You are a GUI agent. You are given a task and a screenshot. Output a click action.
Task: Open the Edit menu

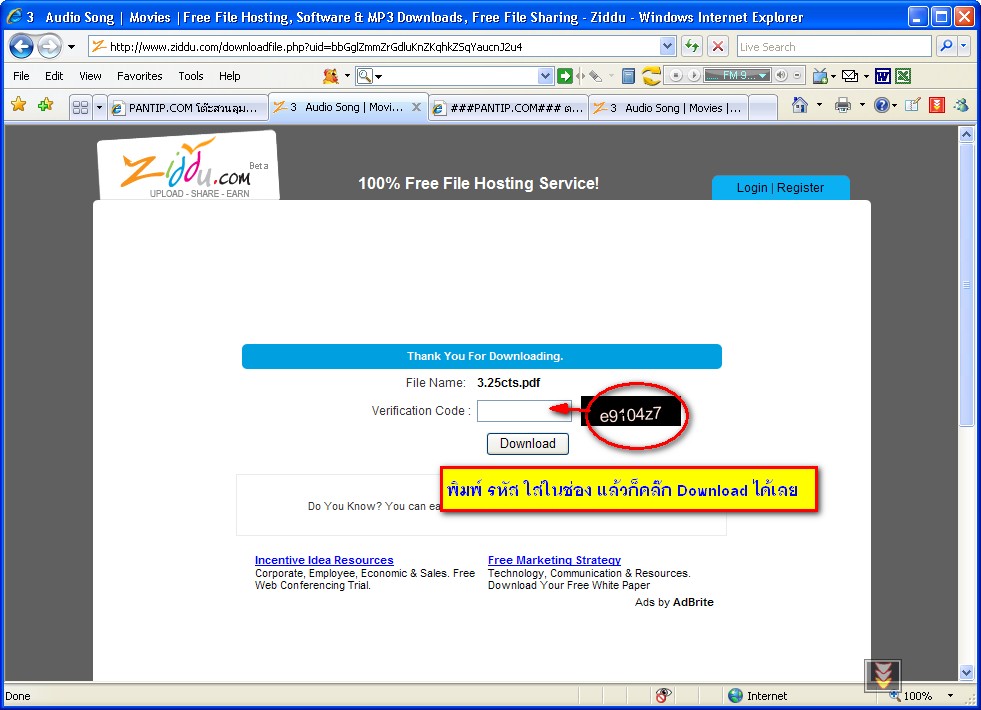coord(54,76)
